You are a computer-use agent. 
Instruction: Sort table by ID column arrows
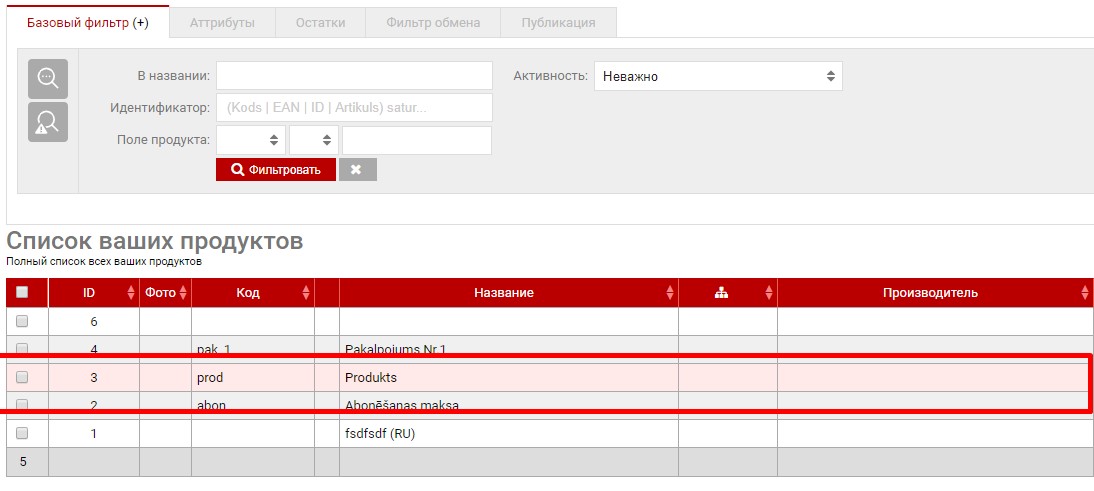pos(131,293)
